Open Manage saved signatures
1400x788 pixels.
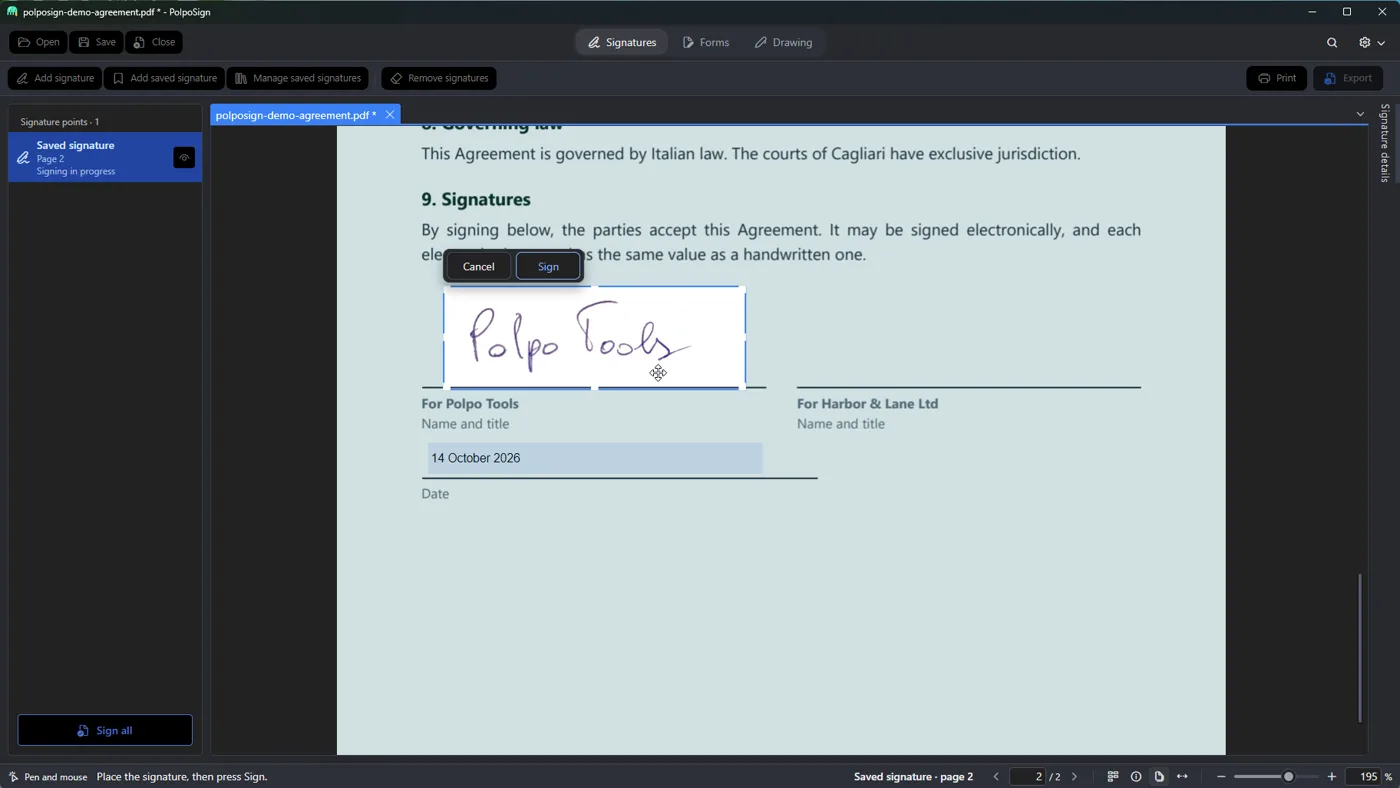click(298, 78)
